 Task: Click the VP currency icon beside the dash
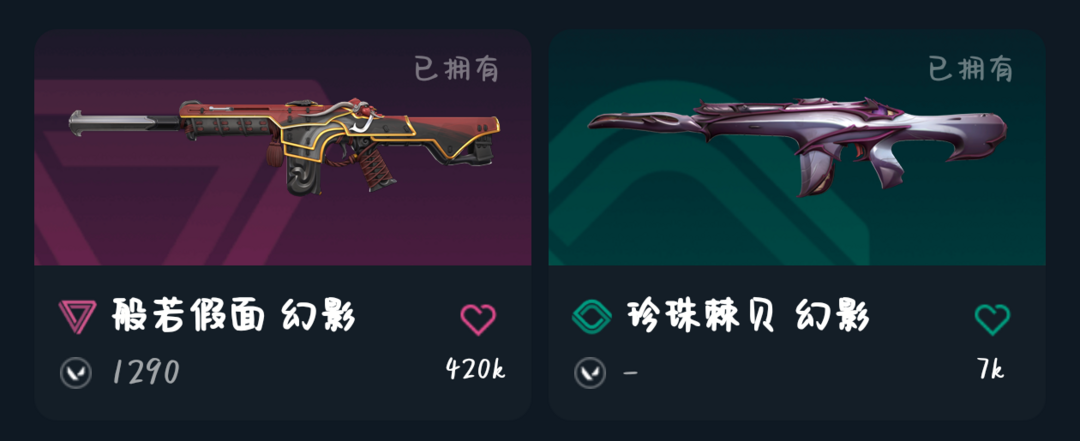(x=590, y=373)
